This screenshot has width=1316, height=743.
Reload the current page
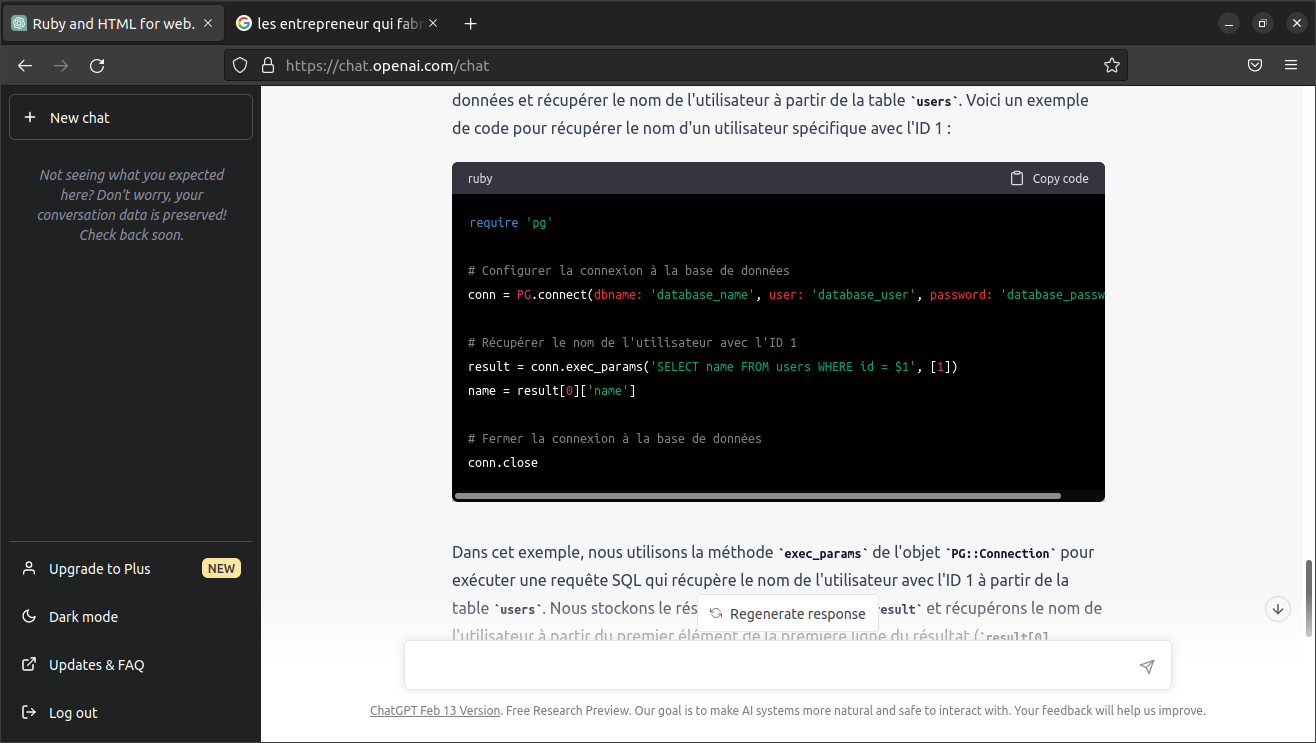[x=97, y=66]
